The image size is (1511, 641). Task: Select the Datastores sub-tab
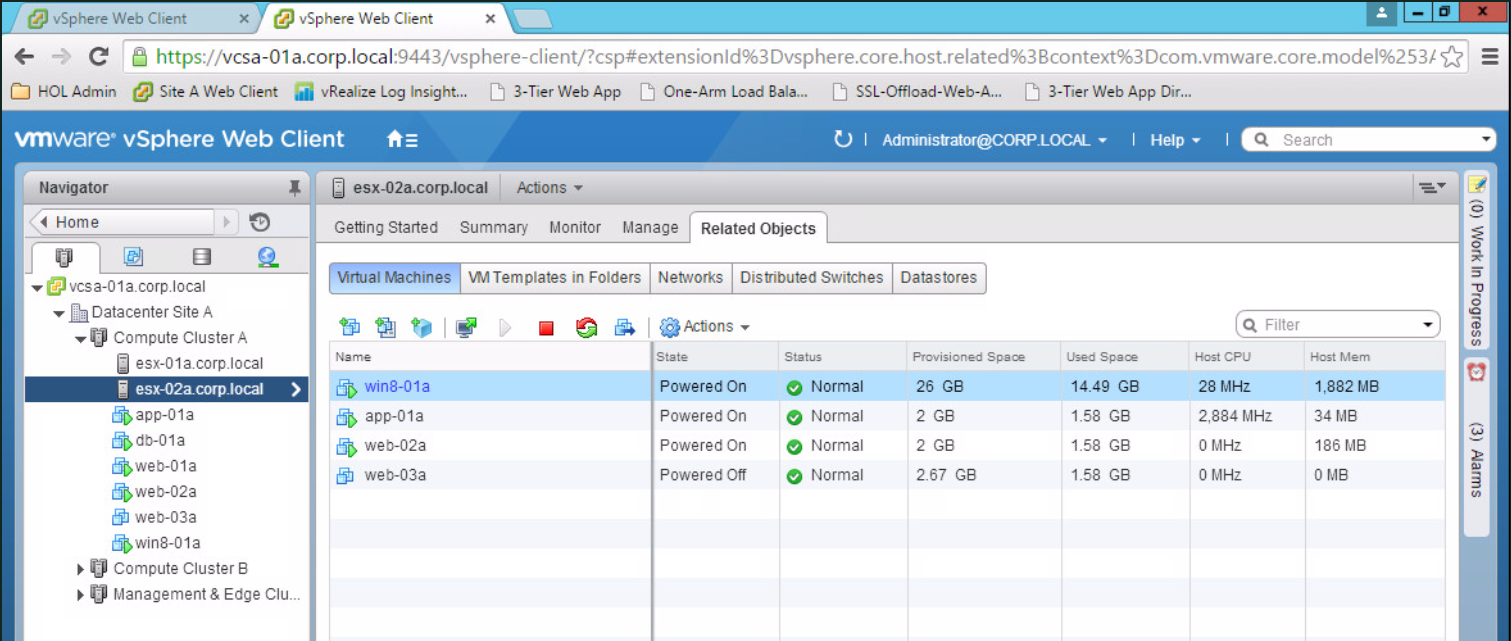(x=939, y=278)
